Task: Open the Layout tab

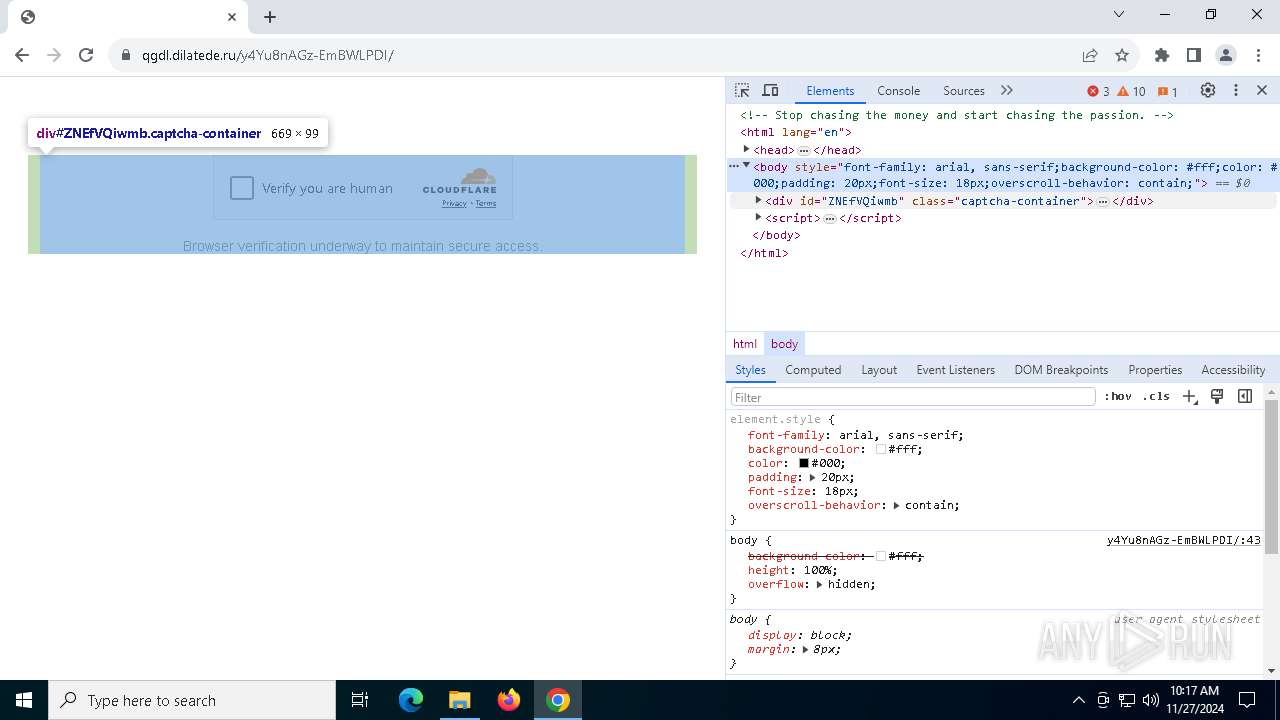Action: pos(879,369)
